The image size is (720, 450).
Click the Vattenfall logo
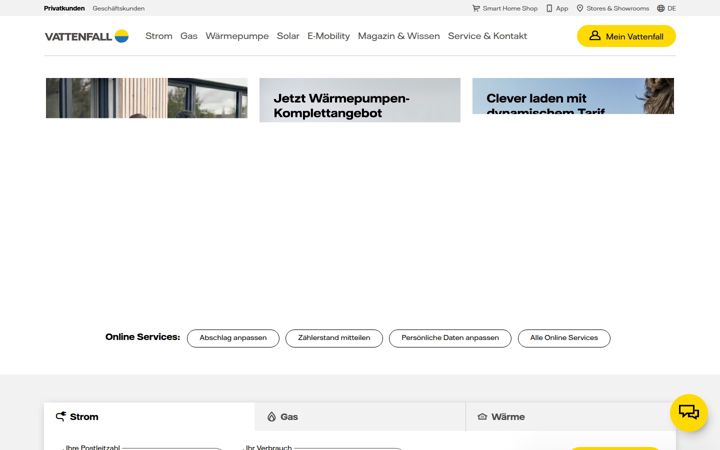click(87, 36)
